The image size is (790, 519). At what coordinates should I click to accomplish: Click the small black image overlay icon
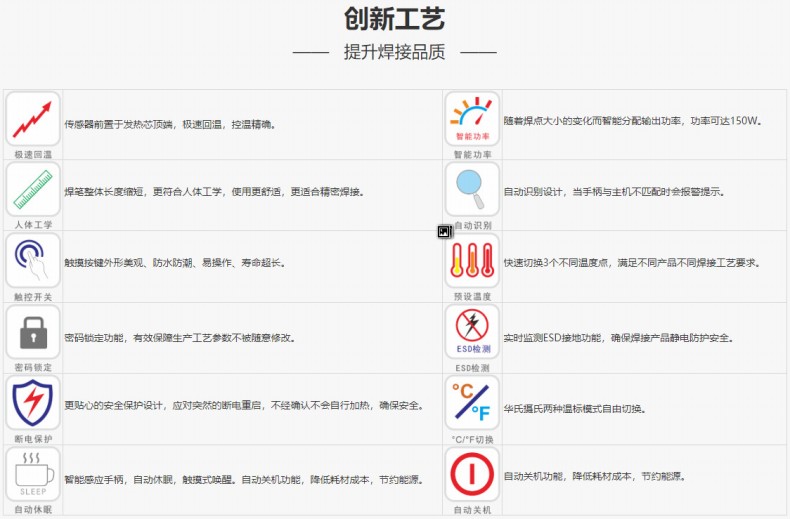pyautogui.click(x=445, y=232)
